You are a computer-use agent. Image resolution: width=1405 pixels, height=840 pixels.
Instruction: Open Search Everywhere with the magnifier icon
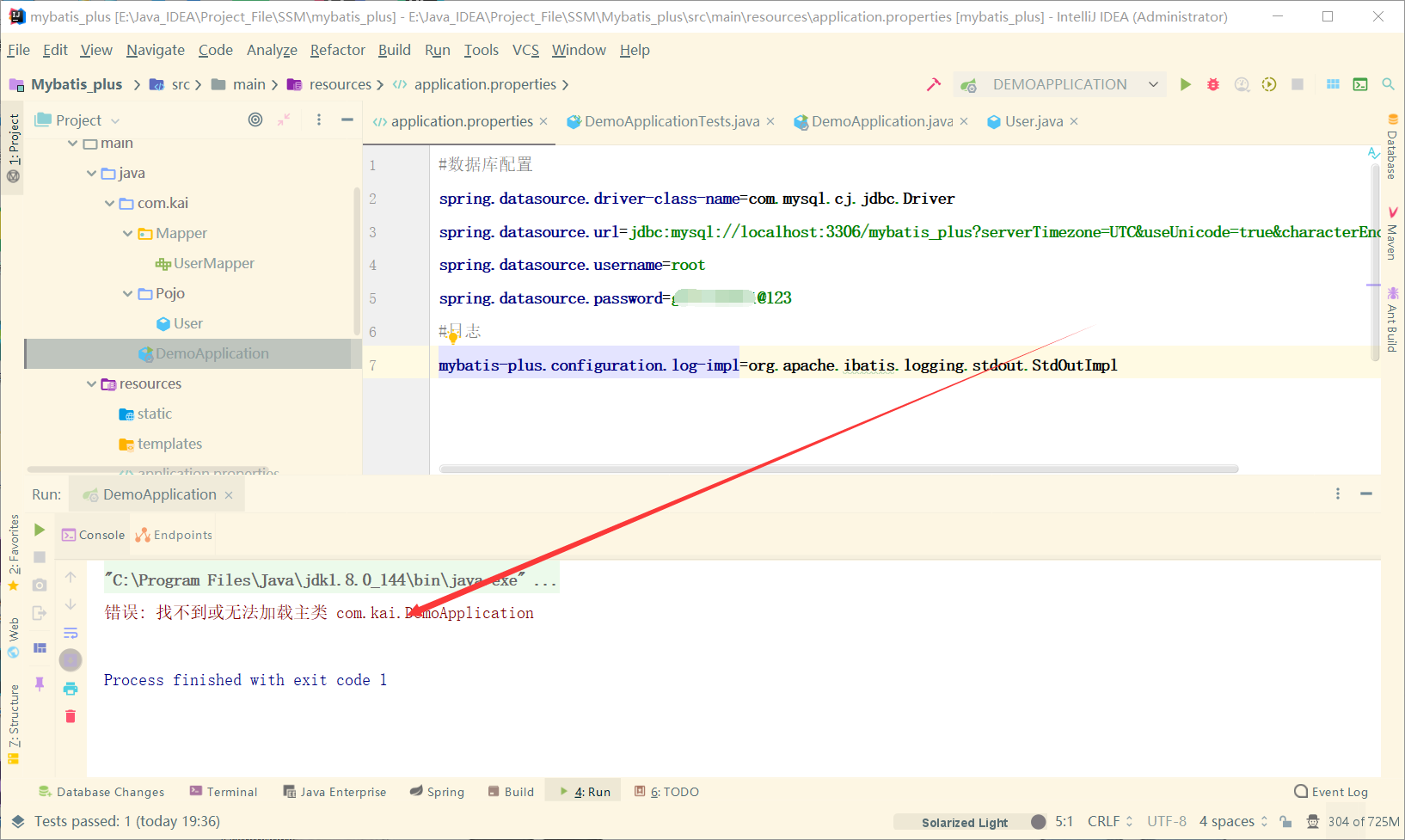[x=1388, y=84]
